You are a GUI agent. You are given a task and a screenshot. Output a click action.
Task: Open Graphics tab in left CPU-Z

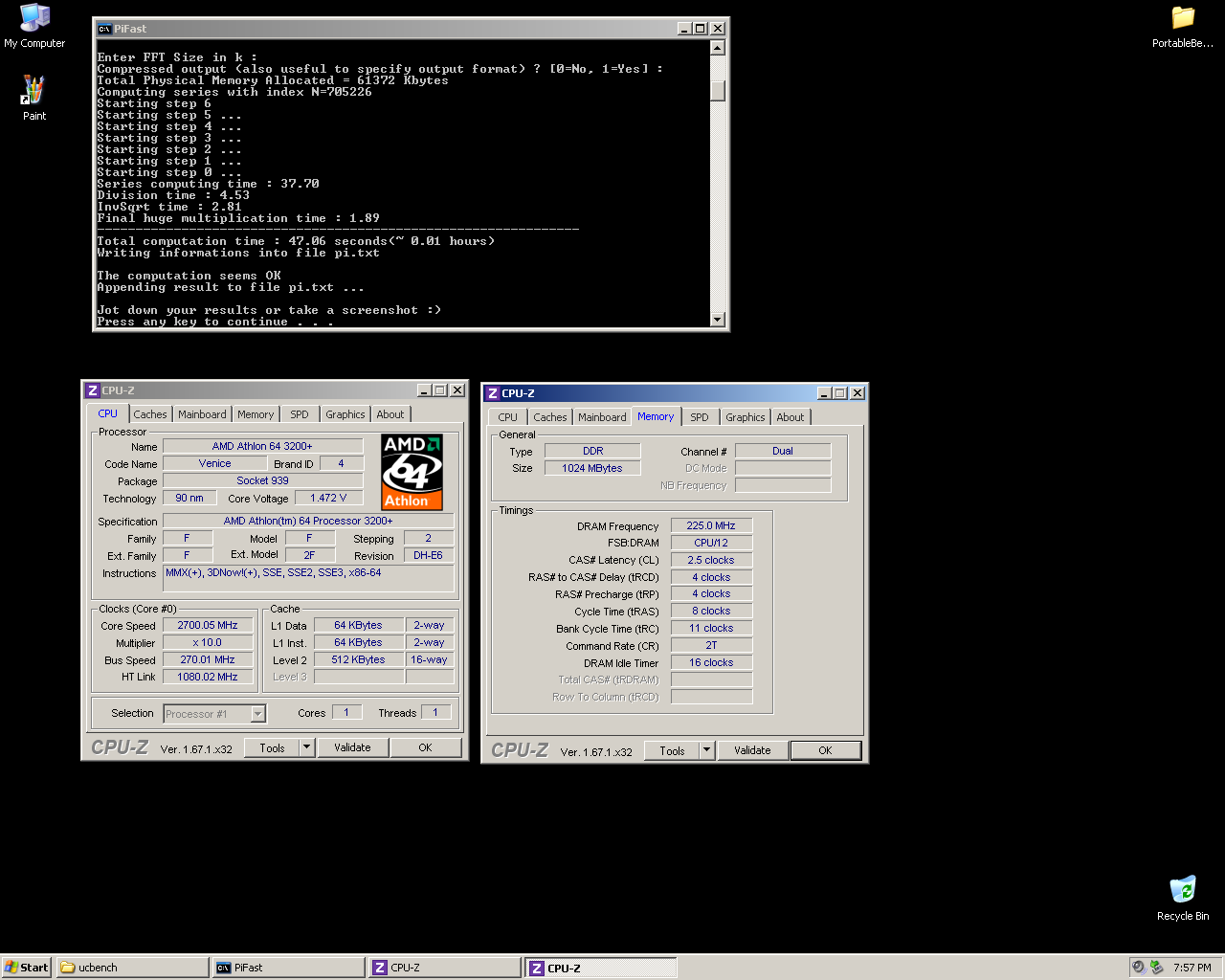(x=345, y=414)
